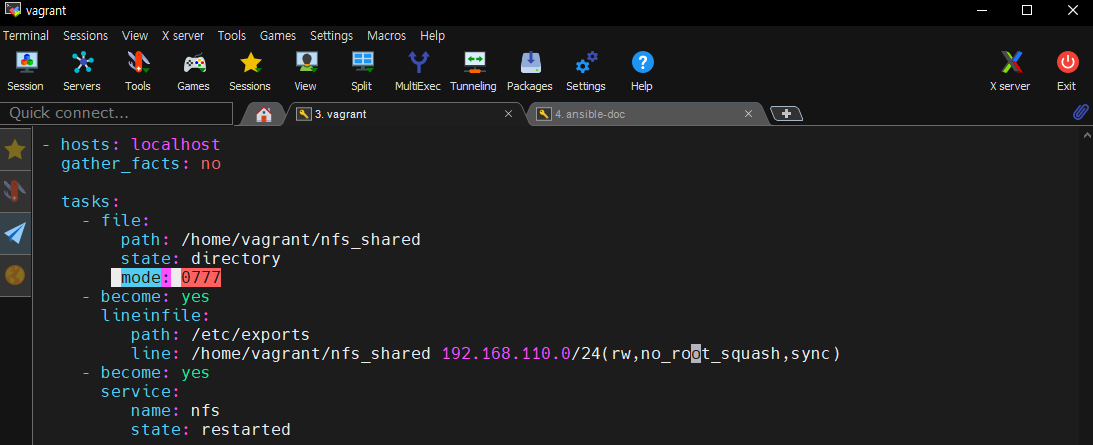
Task: Click the Quick connect input field
Action: (x=116, y=113)
